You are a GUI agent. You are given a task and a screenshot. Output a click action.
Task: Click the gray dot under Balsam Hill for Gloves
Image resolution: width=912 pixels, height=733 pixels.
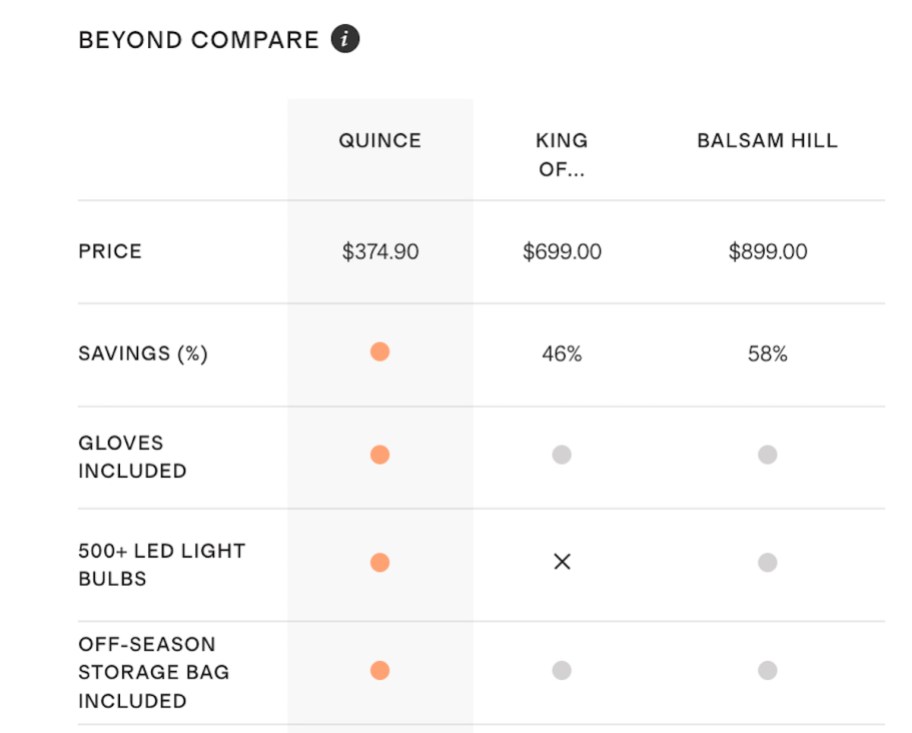(x=768, y=454)
